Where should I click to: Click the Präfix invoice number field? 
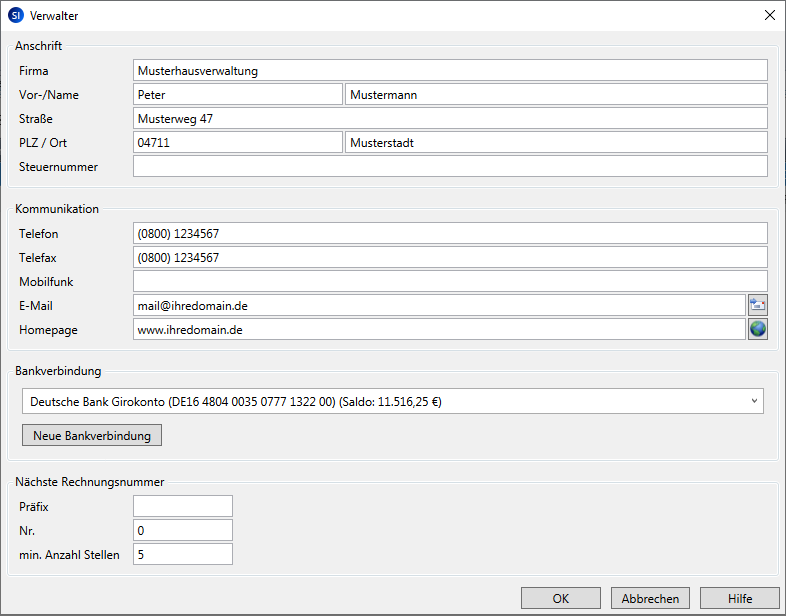(x=183, y=507)
